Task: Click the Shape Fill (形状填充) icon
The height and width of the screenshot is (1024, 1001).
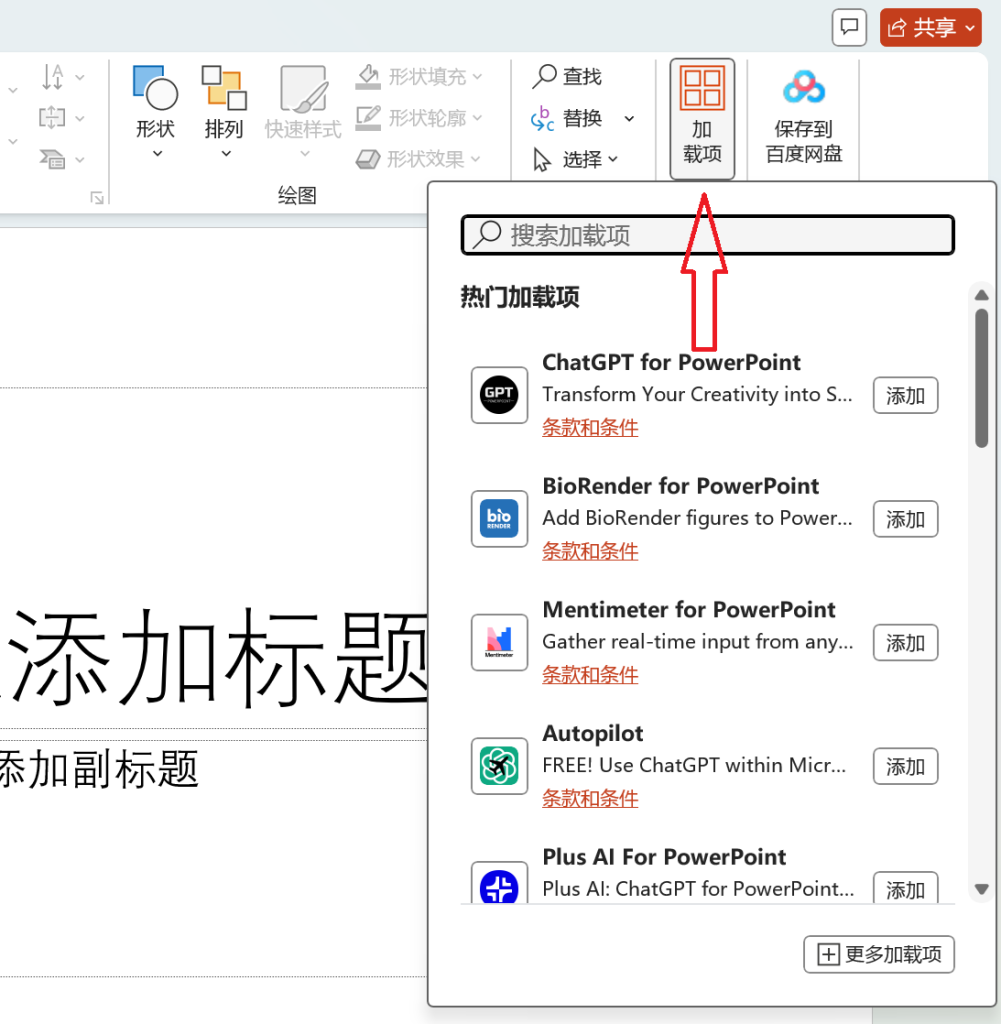Action: [368, 77]
